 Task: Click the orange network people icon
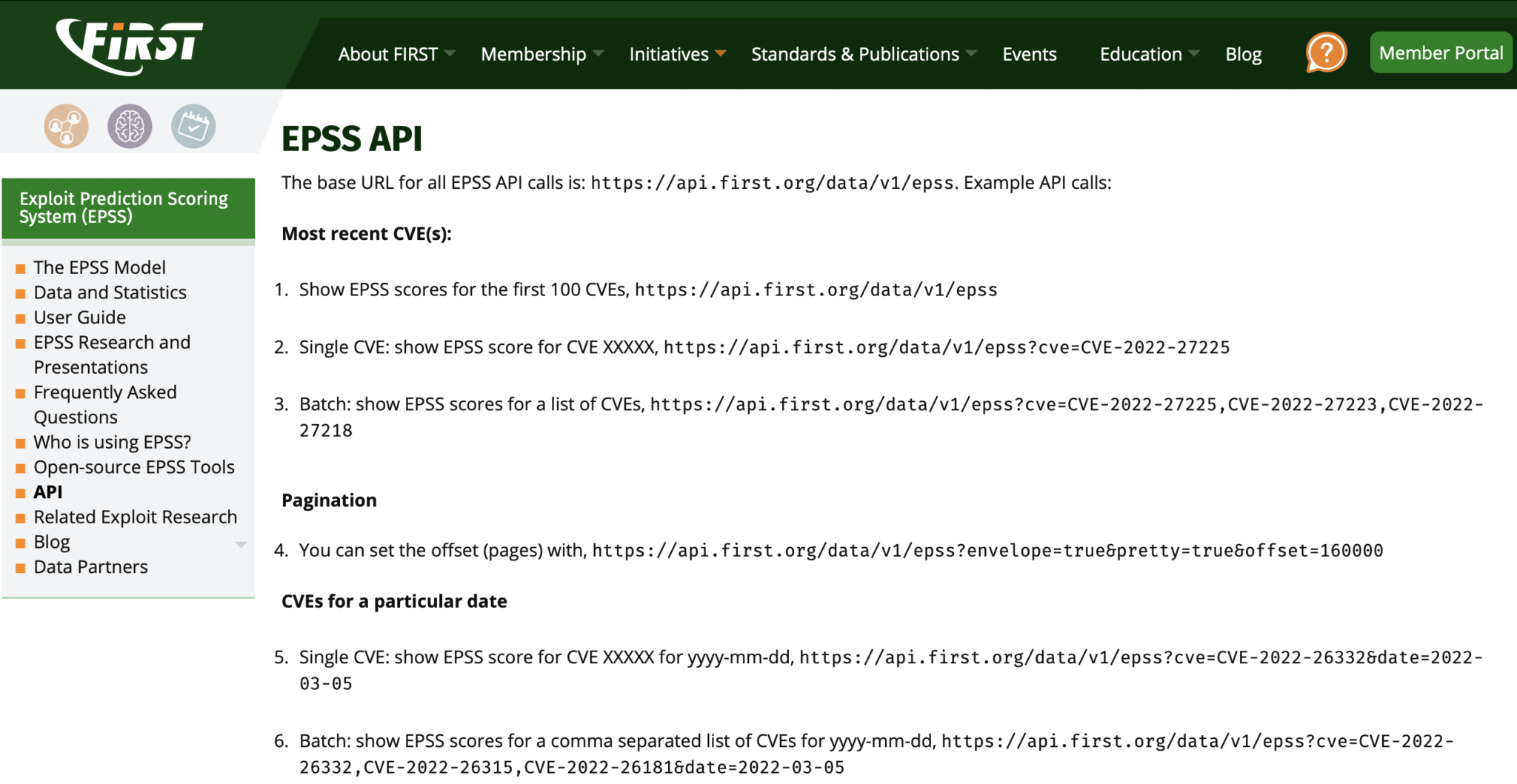pos(66,127)
